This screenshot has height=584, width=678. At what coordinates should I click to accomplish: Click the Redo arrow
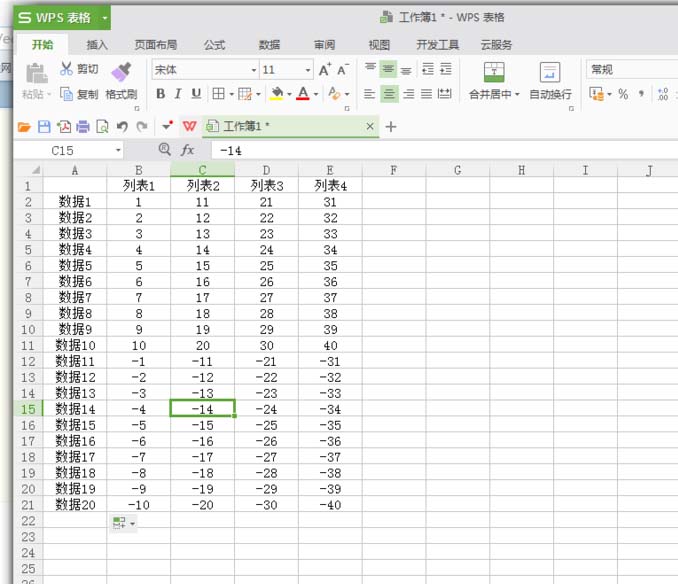(x=142, y=127)
